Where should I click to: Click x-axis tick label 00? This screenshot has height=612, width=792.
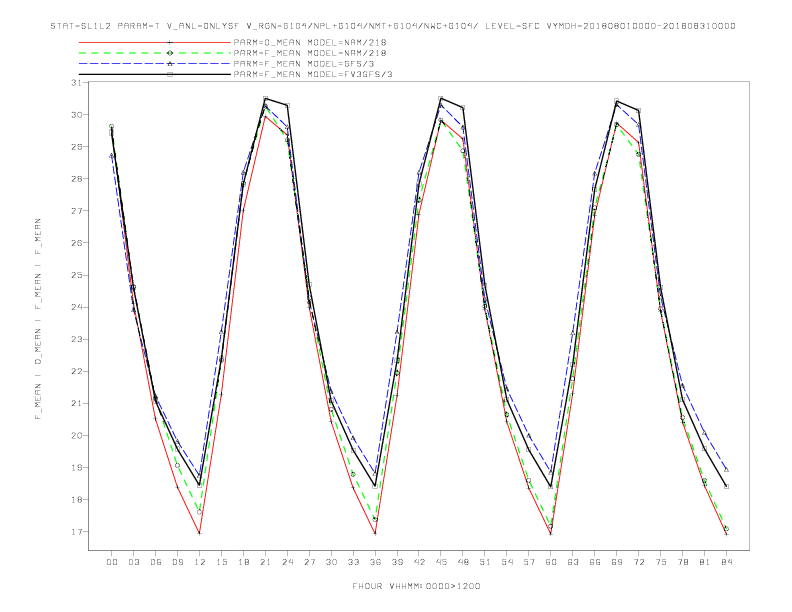pyautogui.click(x=112, y=562)
